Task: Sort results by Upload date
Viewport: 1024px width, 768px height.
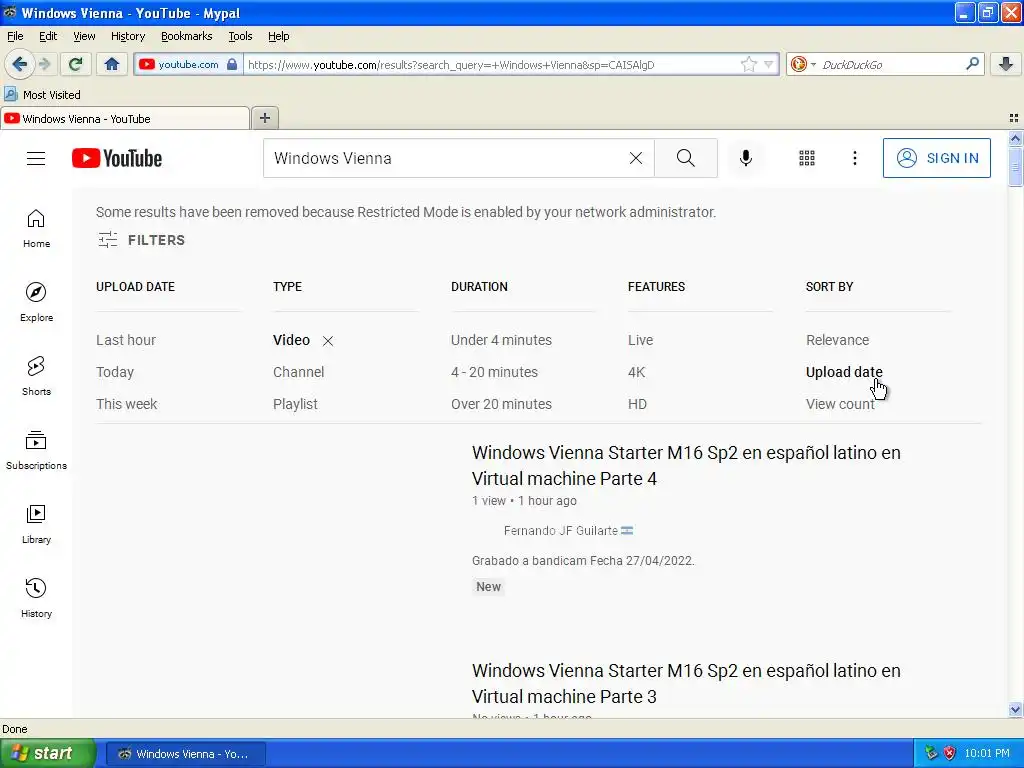Action: (844, 372)
